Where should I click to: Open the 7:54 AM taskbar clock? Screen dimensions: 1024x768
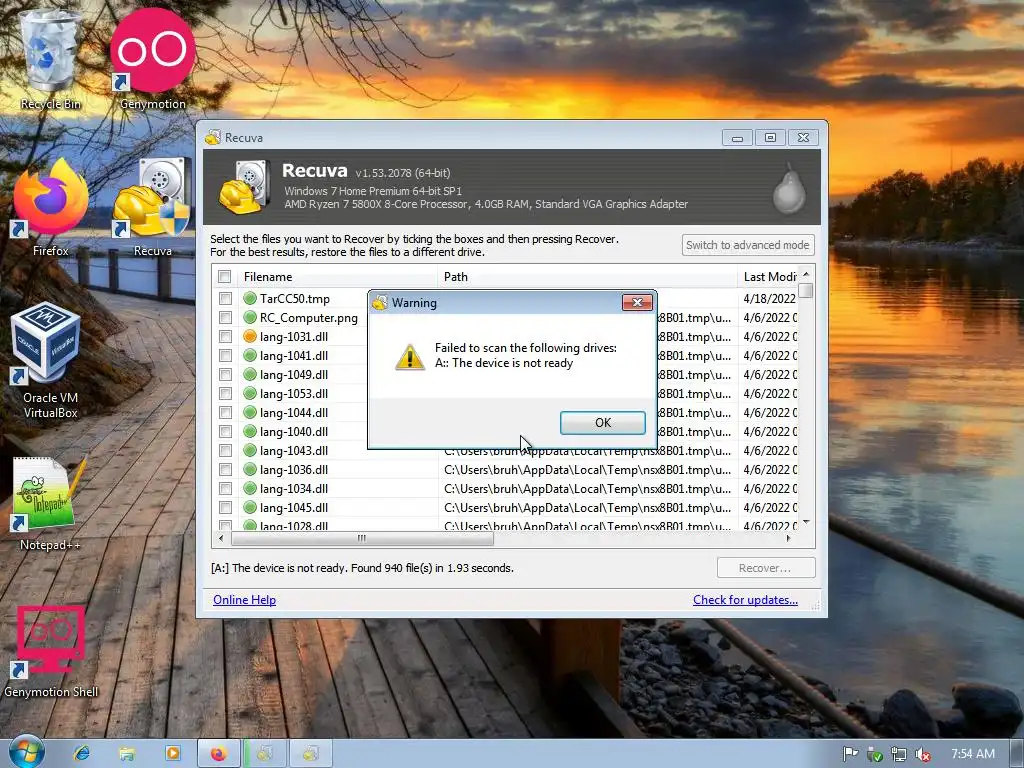point(972,754)
